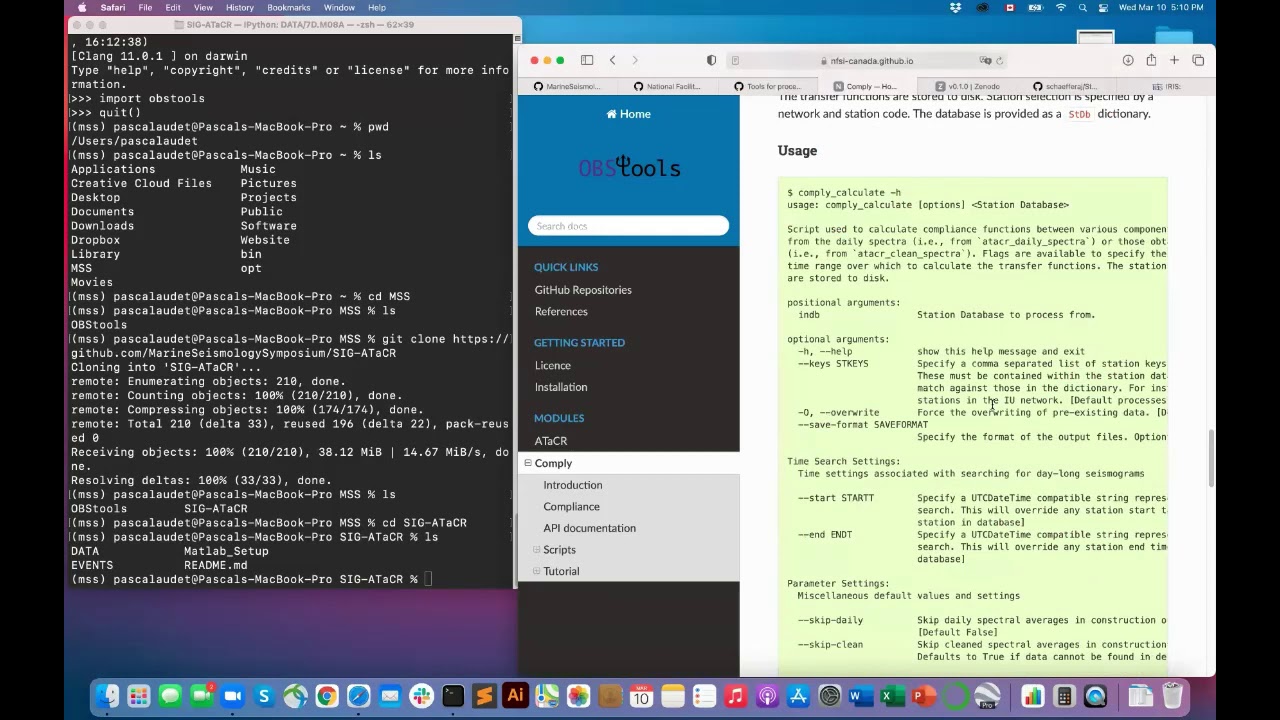Open Slack from the Dock
This screenshot has width=1280, height=720.
[421, 696]
